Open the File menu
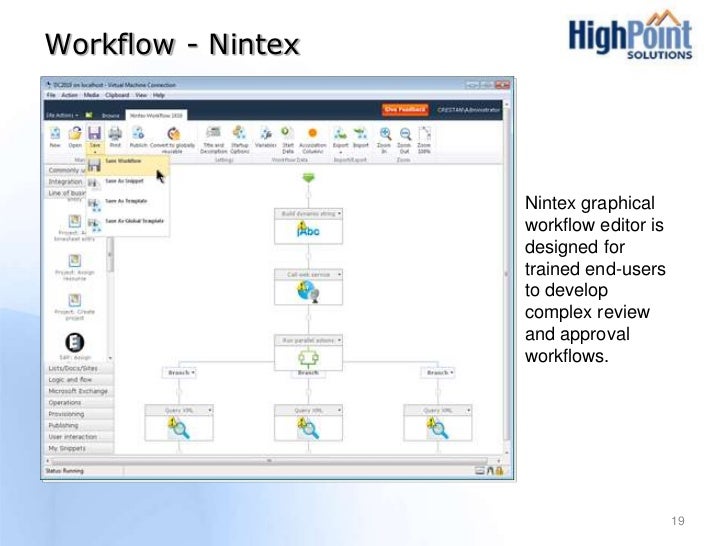The width and height of the screenshot is (728, 546). point(51,95)
